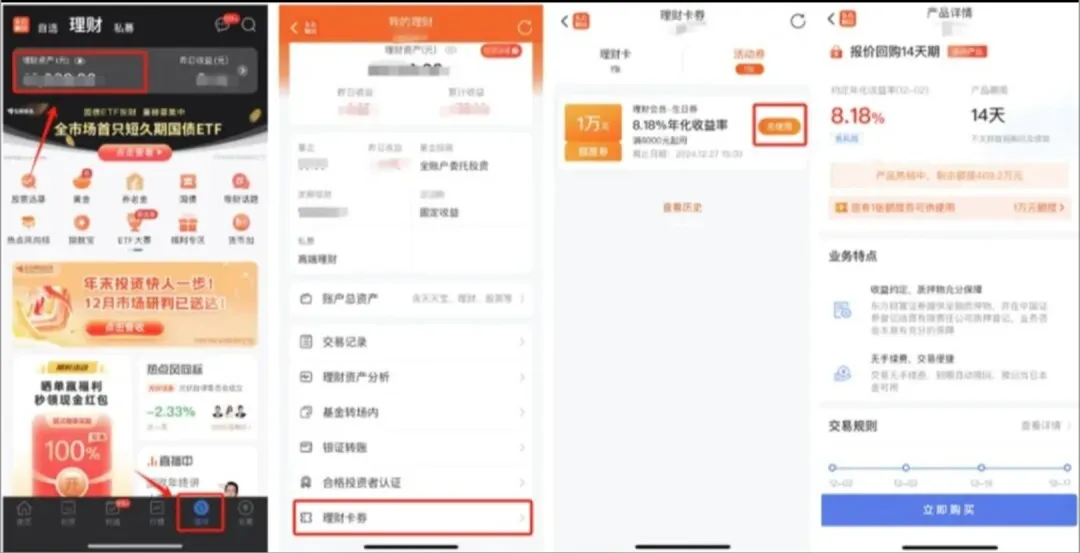Image resolution: width=1080 pixels, height=553 pixels.
Task: Tap the search magnifier icon
Action: (249, 25)
